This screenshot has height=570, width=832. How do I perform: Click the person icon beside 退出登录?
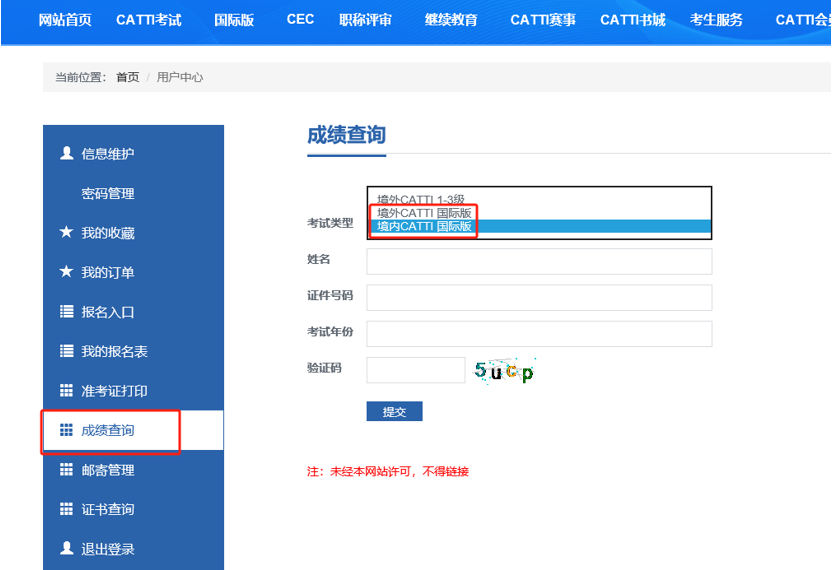coord(66,548)
